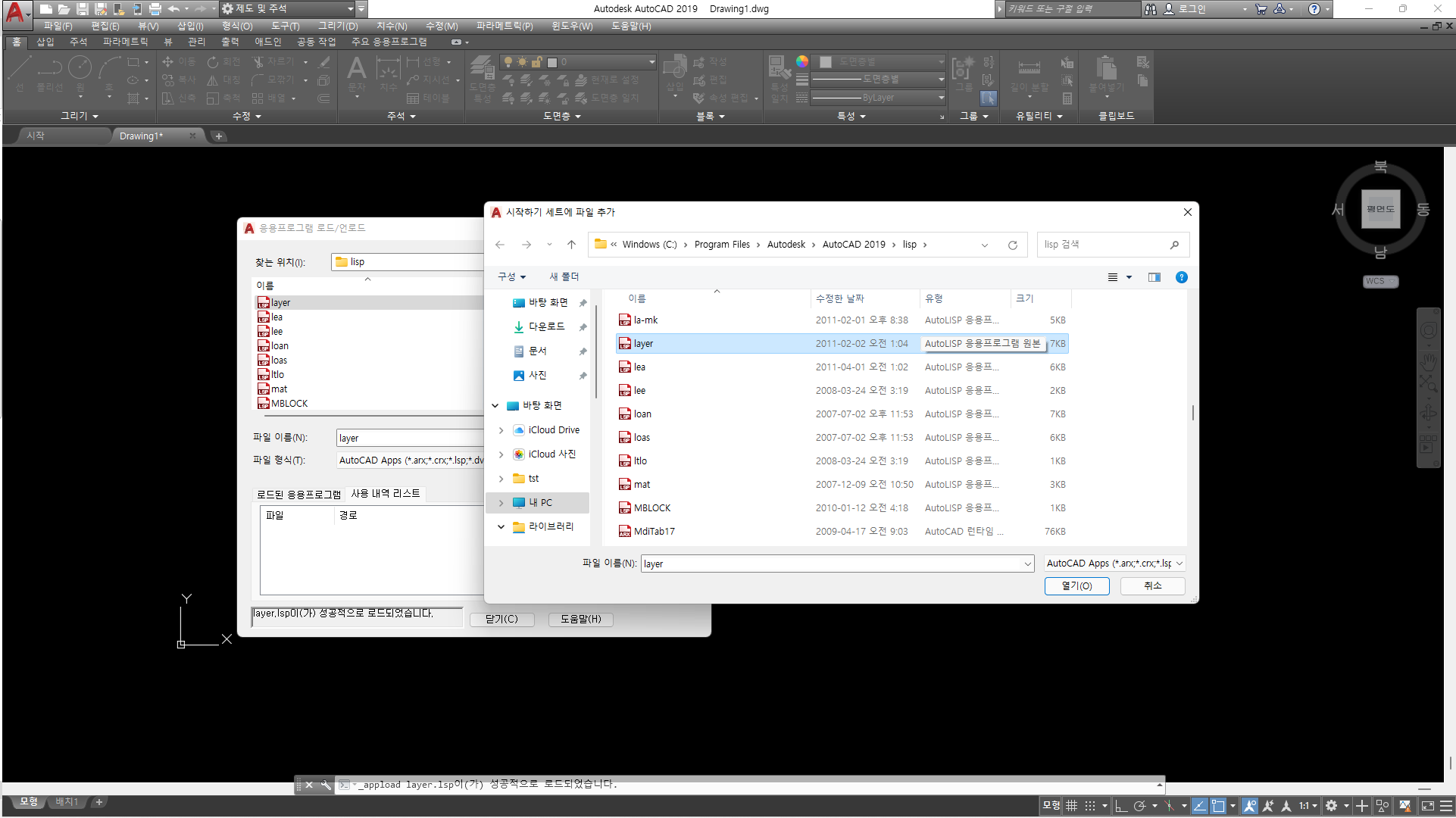Click the Up folder arrow in file dialog

point(571,245)
